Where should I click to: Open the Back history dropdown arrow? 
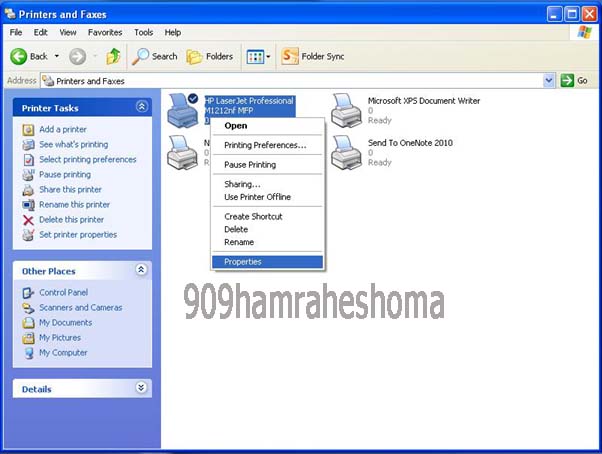57,56
